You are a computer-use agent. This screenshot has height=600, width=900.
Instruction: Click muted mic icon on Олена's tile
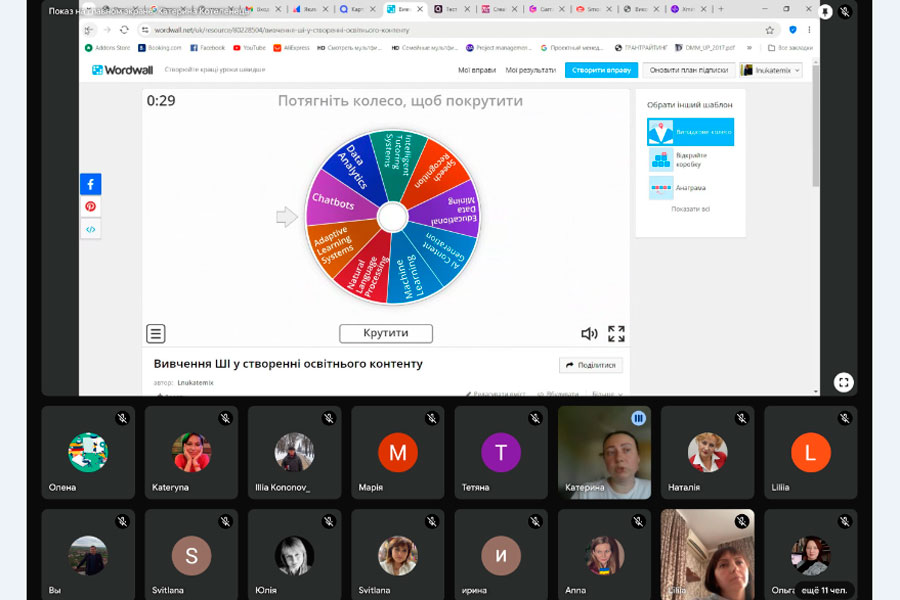(x=122, y=419)
